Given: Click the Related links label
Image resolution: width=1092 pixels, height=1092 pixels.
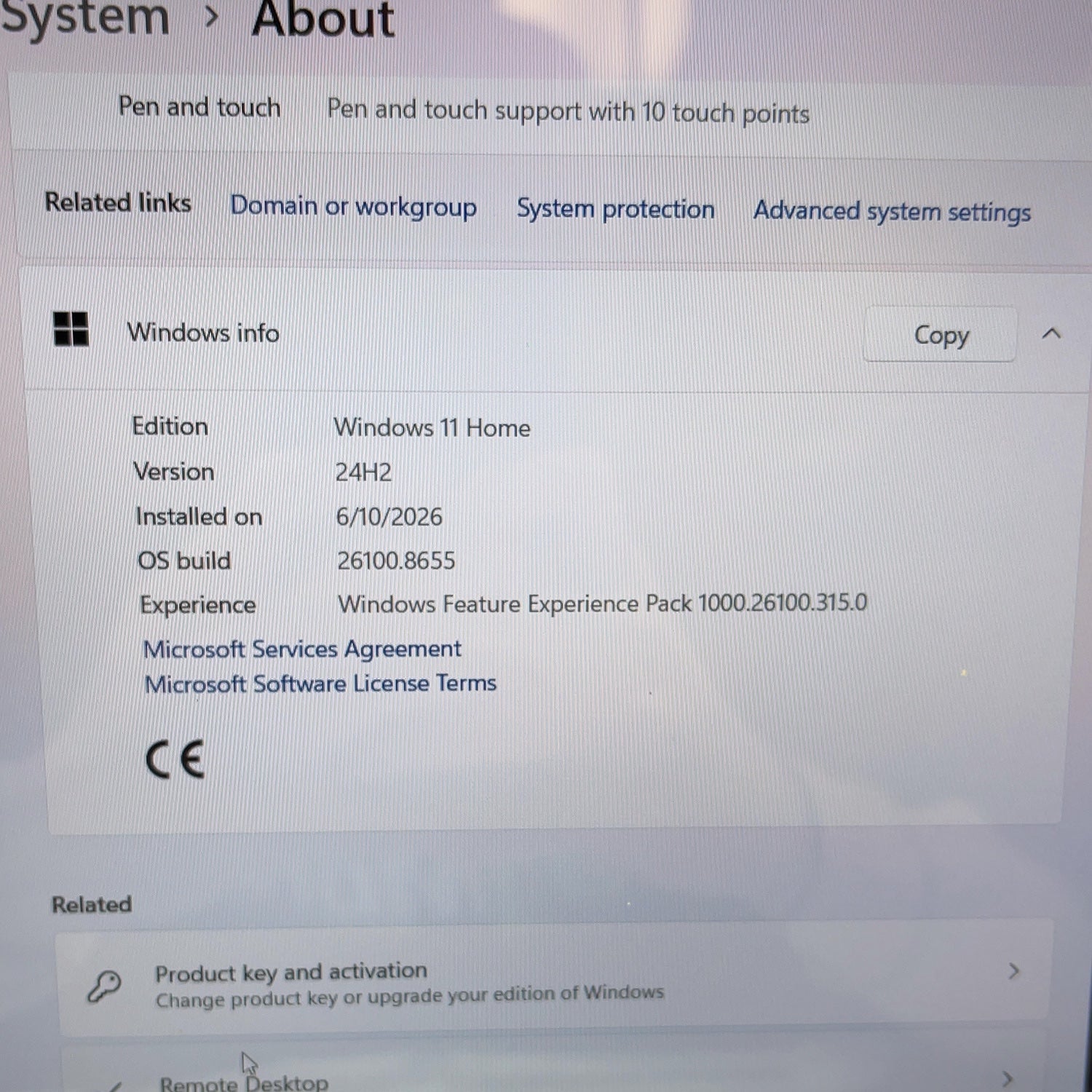Looking at the screenshot, I should (118, 202).
